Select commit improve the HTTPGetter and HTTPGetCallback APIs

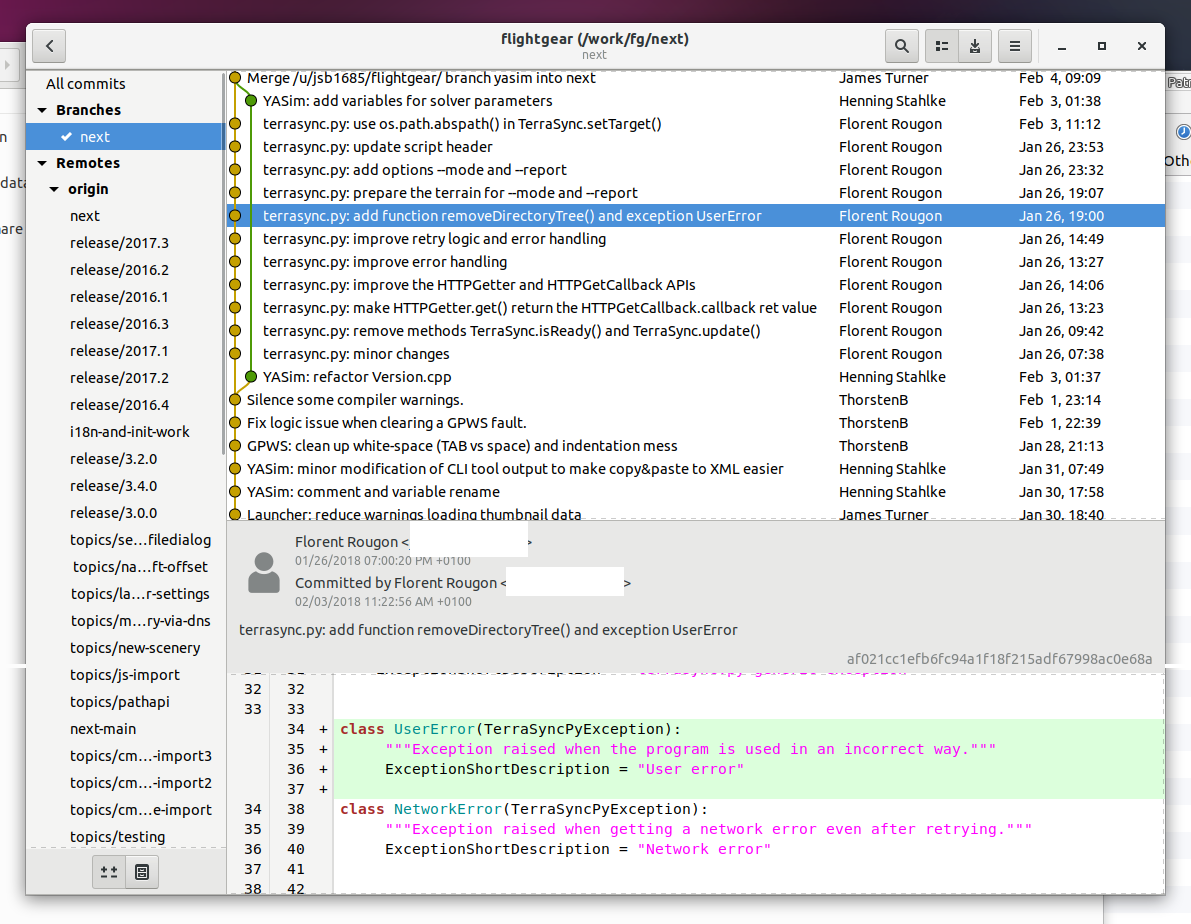pyautogui.click(x=696, y=285)
